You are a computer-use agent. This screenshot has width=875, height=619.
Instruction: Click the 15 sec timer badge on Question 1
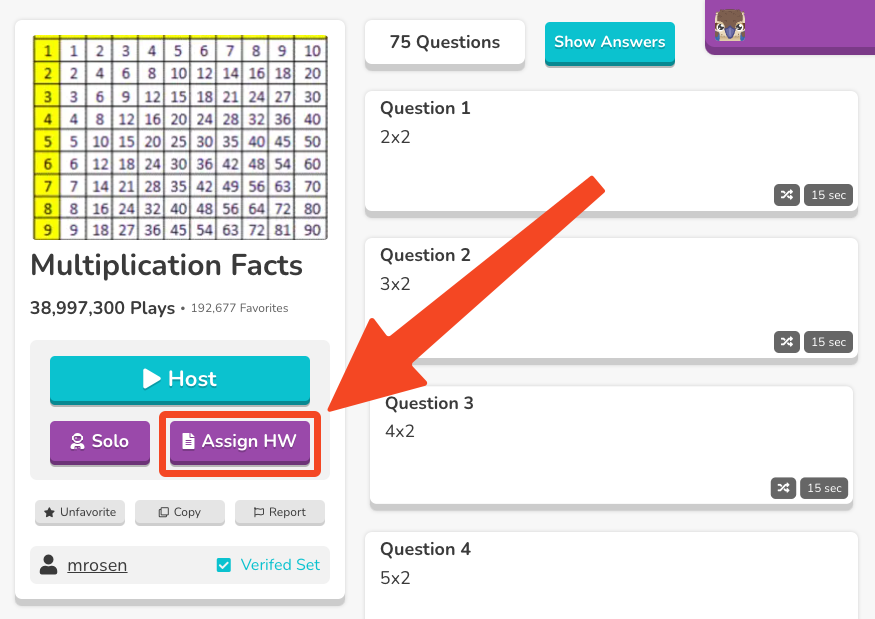[x=828, y=195]
